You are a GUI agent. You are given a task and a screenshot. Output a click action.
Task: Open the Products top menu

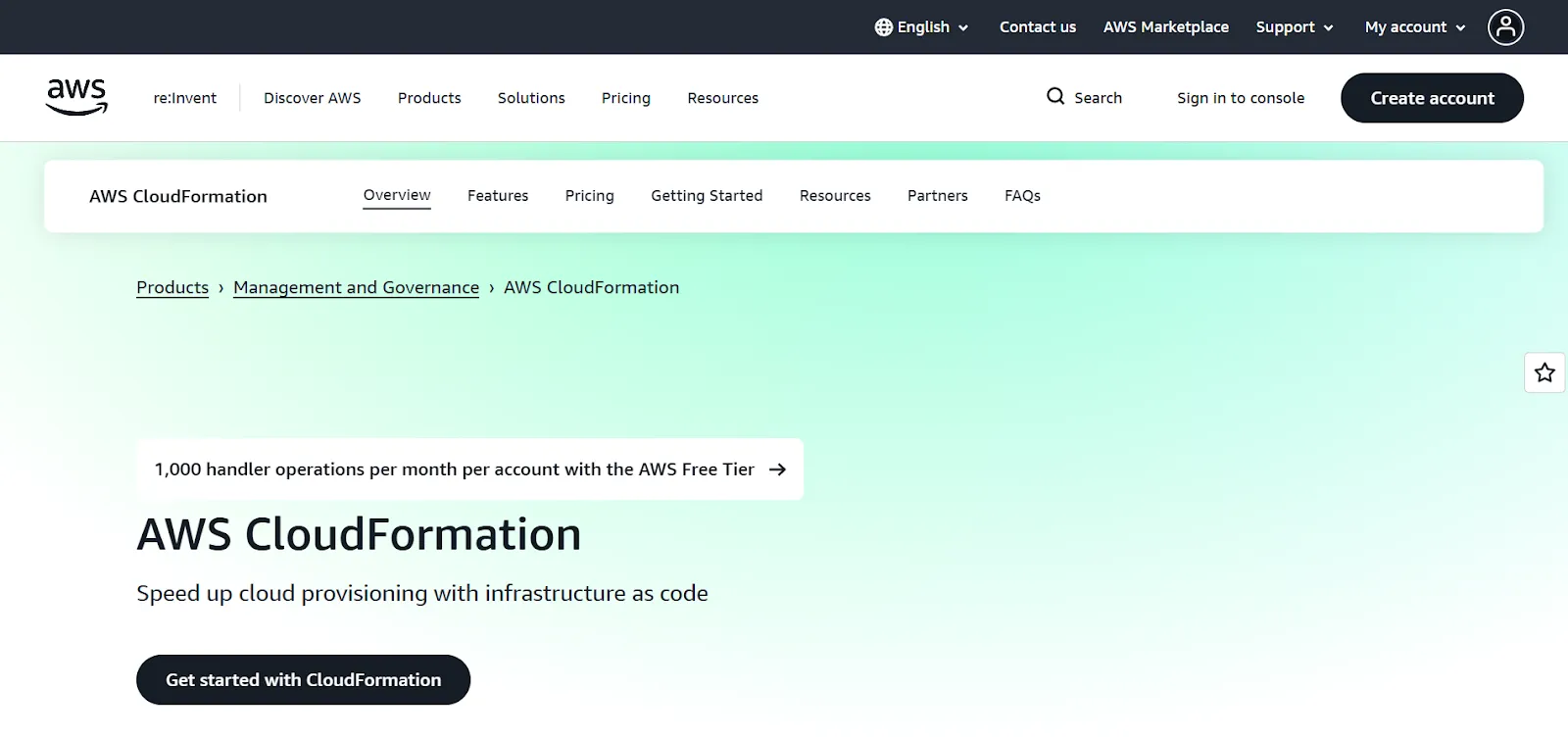tap(429, 98)
